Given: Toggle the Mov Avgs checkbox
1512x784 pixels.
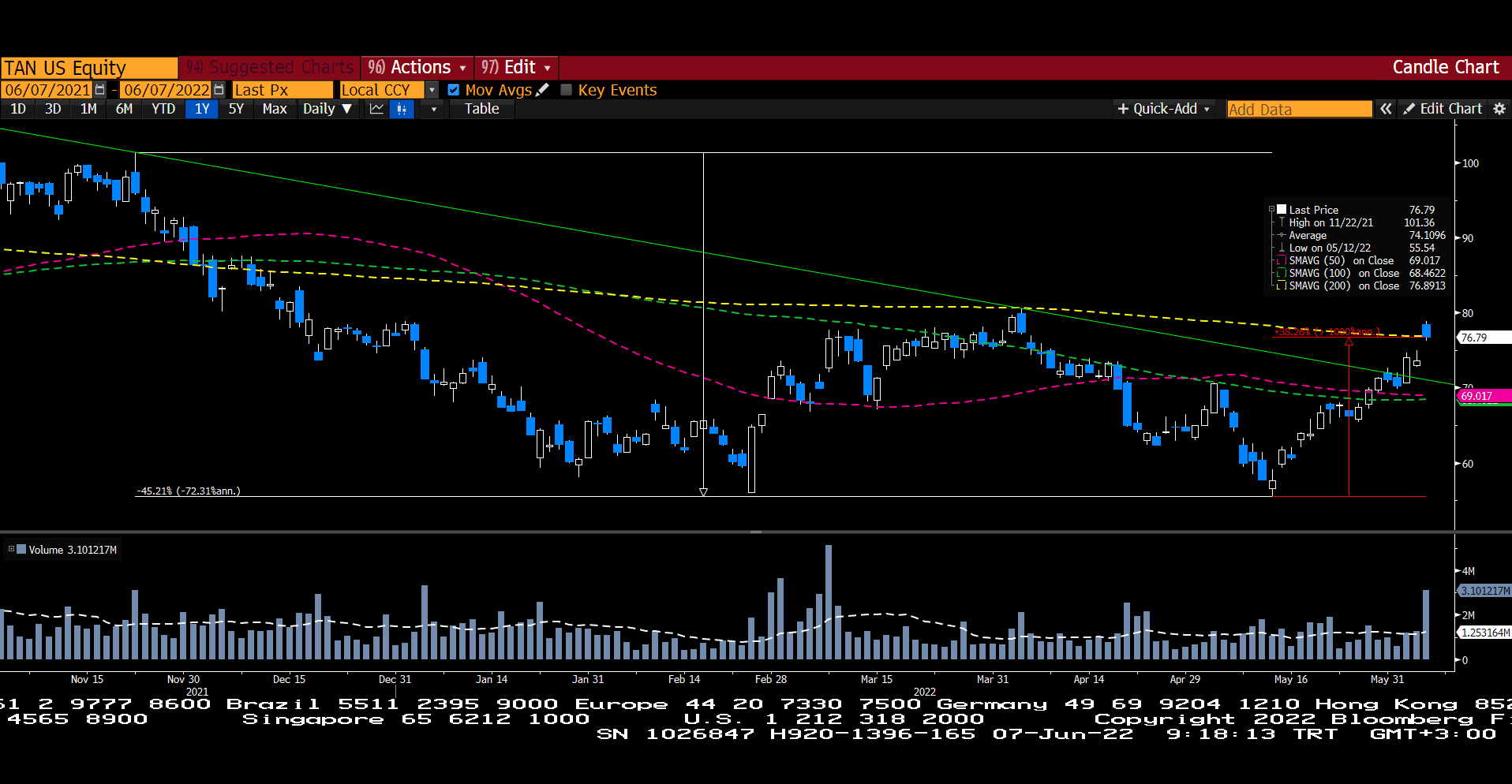Looking at the screenshot, I should (454, 90).
